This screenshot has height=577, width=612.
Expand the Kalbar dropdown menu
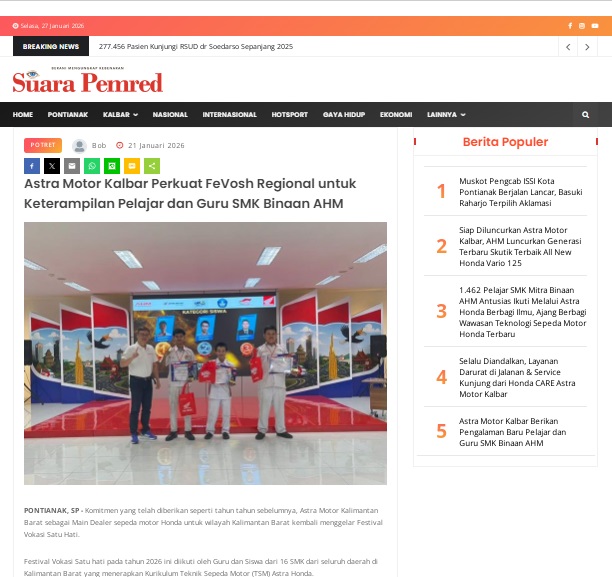(120, 115)
